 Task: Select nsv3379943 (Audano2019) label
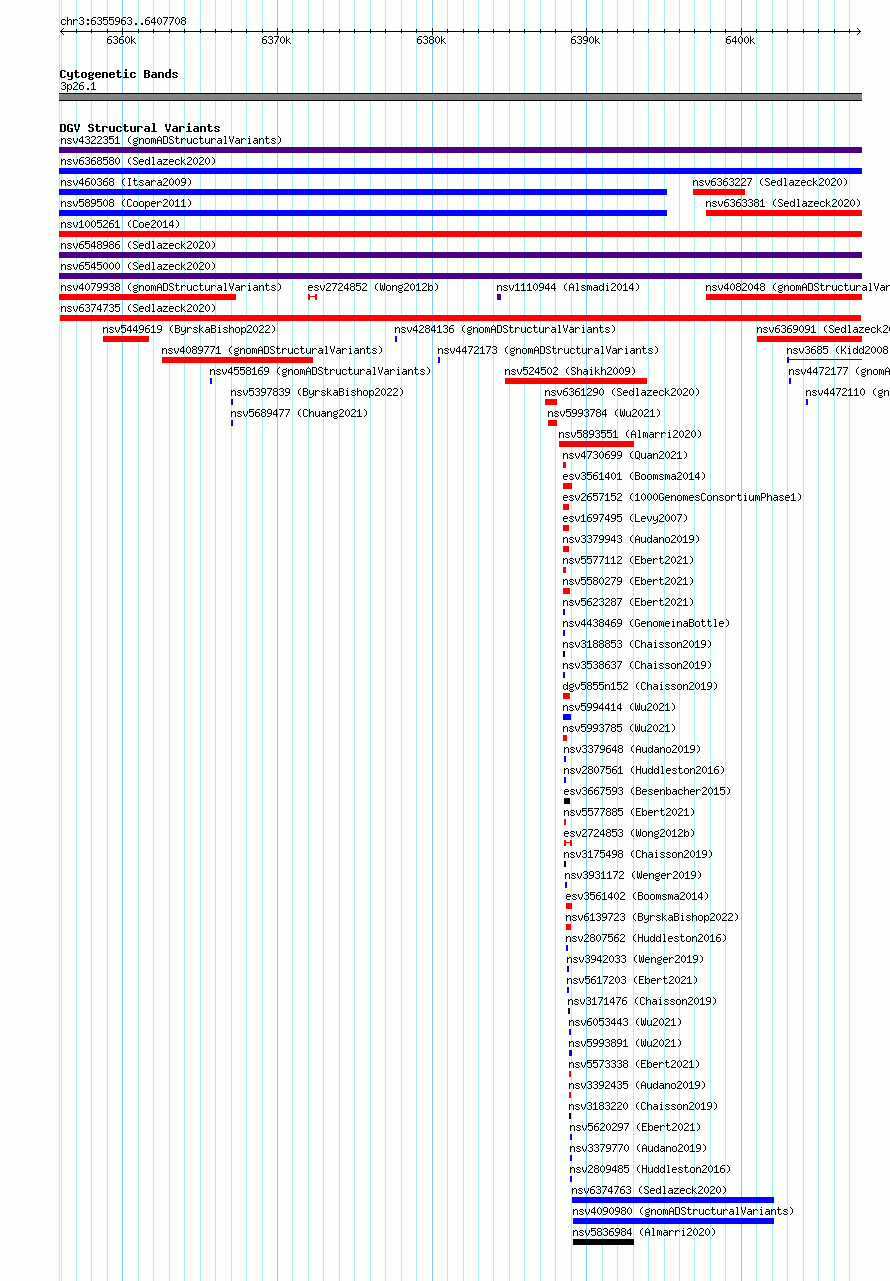click(631, 539)
